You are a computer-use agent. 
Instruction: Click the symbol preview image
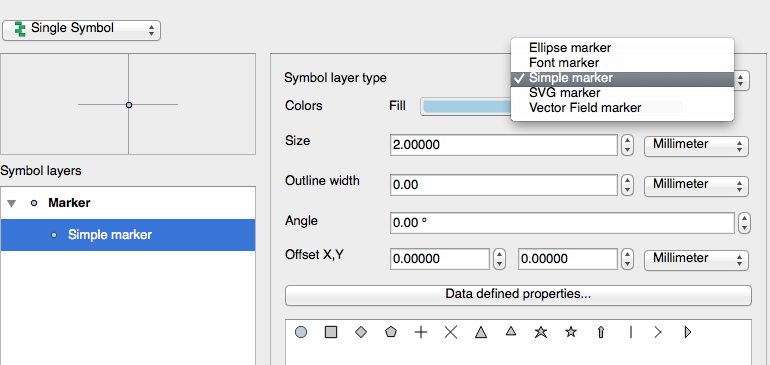tap(128, 104)
